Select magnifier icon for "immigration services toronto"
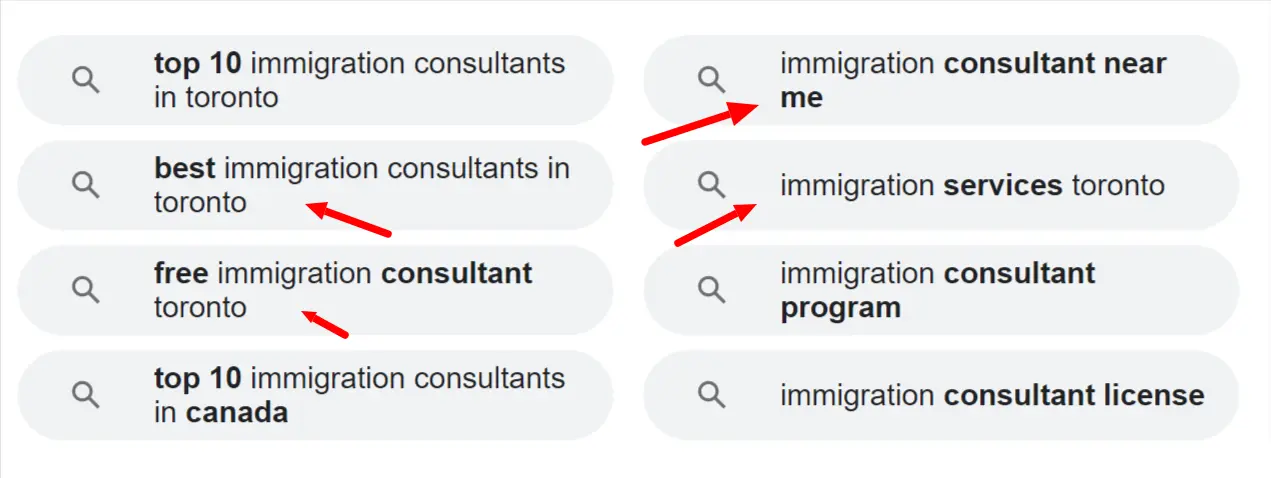Viewport: 1271px width, 478px height. coord(711,185)
